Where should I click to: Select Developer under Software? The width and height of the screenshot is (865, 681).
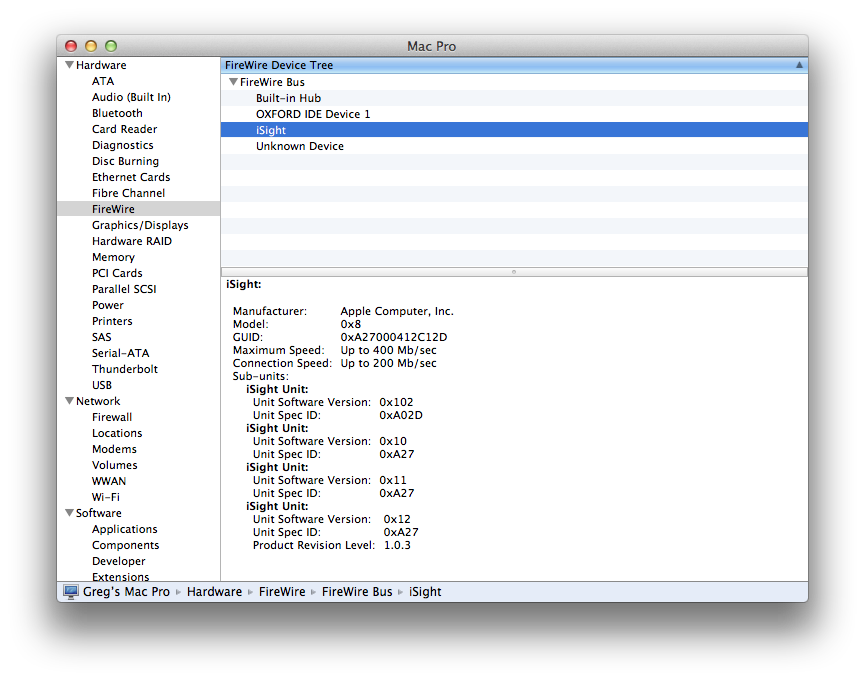119,561
